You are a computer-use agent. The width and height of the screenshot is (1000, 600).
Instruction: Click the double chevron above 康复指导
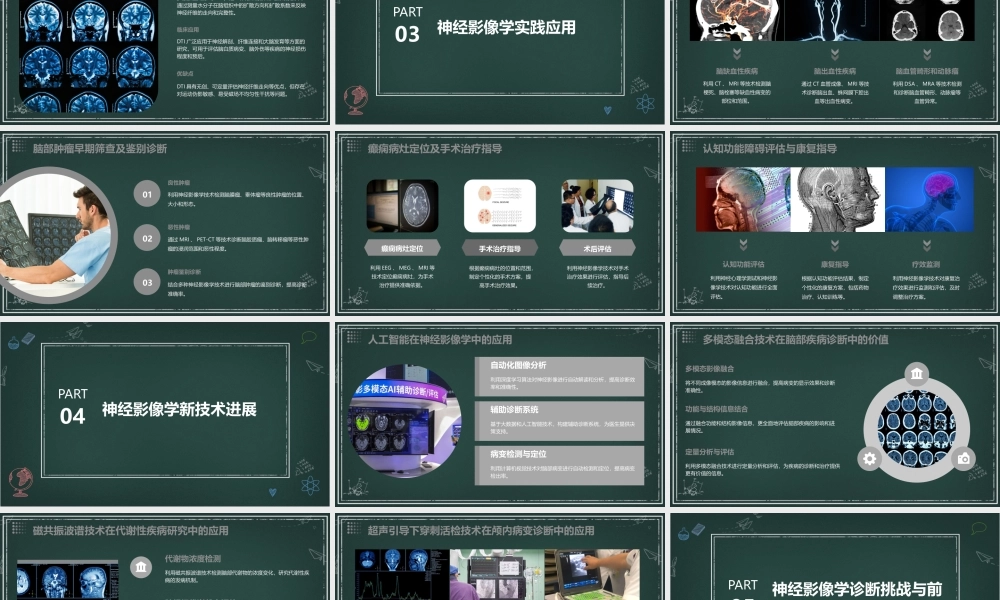coord(835,245)
